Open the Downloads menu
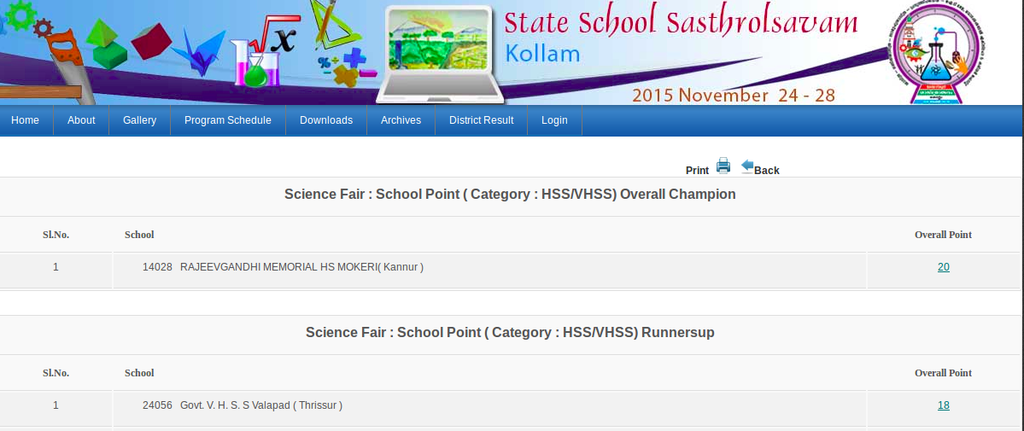Screen dimensions: 1024x431 click(x=326, y=120)
